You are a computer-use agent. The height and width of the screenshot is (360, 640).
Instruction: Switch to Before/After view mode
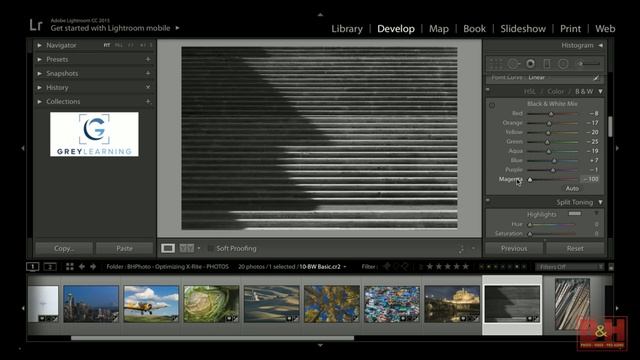(187, 248)
